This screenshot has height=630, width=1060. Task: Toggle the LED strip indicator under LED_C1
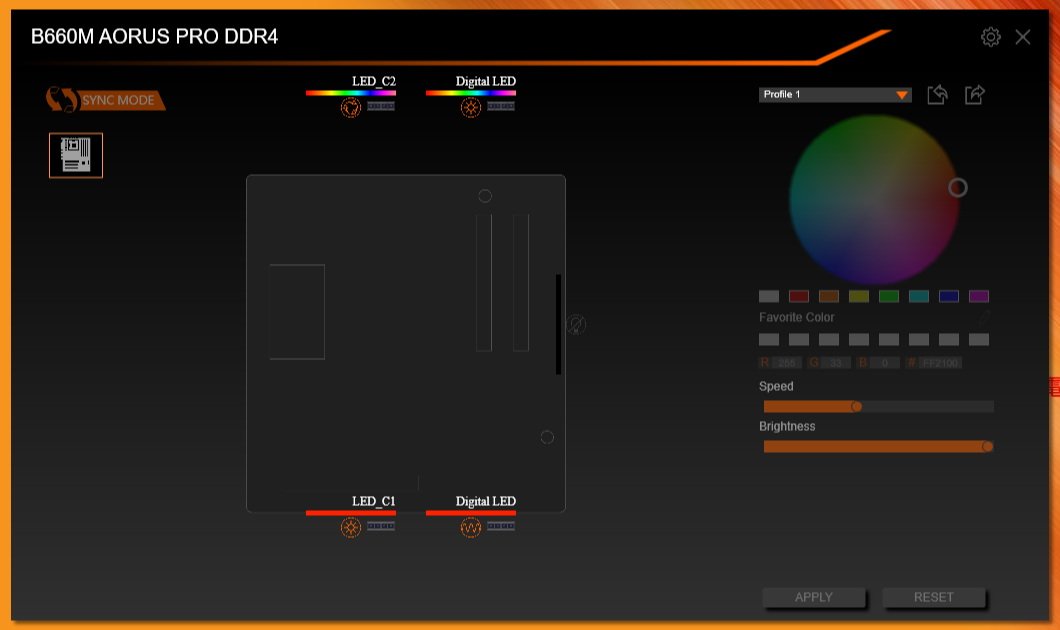[x=381, y=526]
